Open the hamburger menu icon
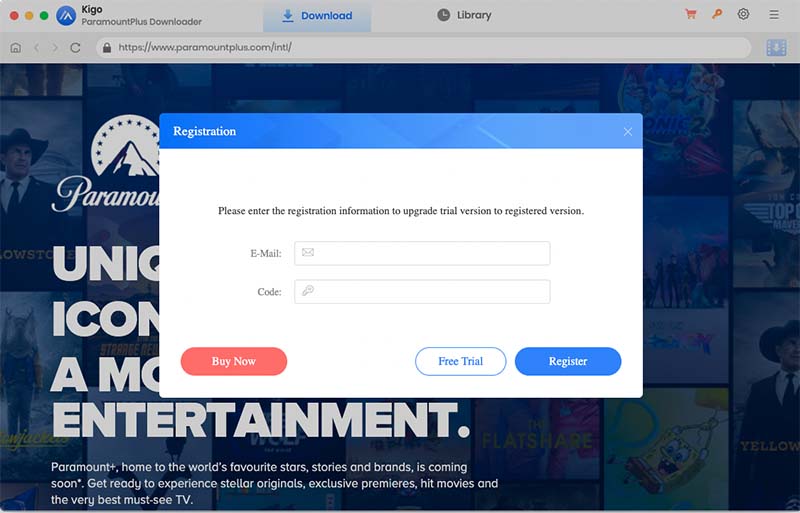800x513 pixels. point(774,15)
